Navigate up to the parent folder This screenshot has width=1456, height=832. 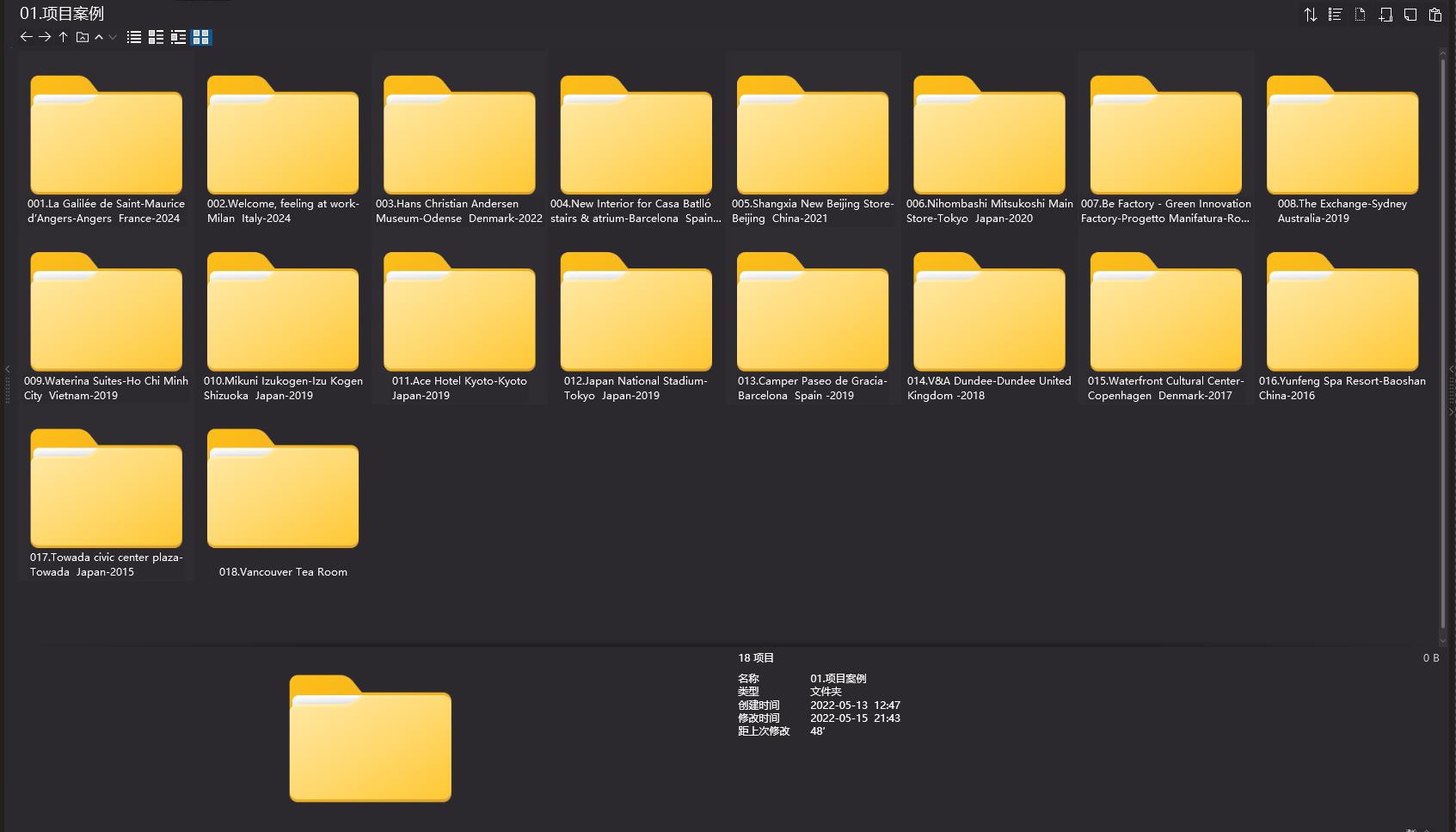click(64, 37)
